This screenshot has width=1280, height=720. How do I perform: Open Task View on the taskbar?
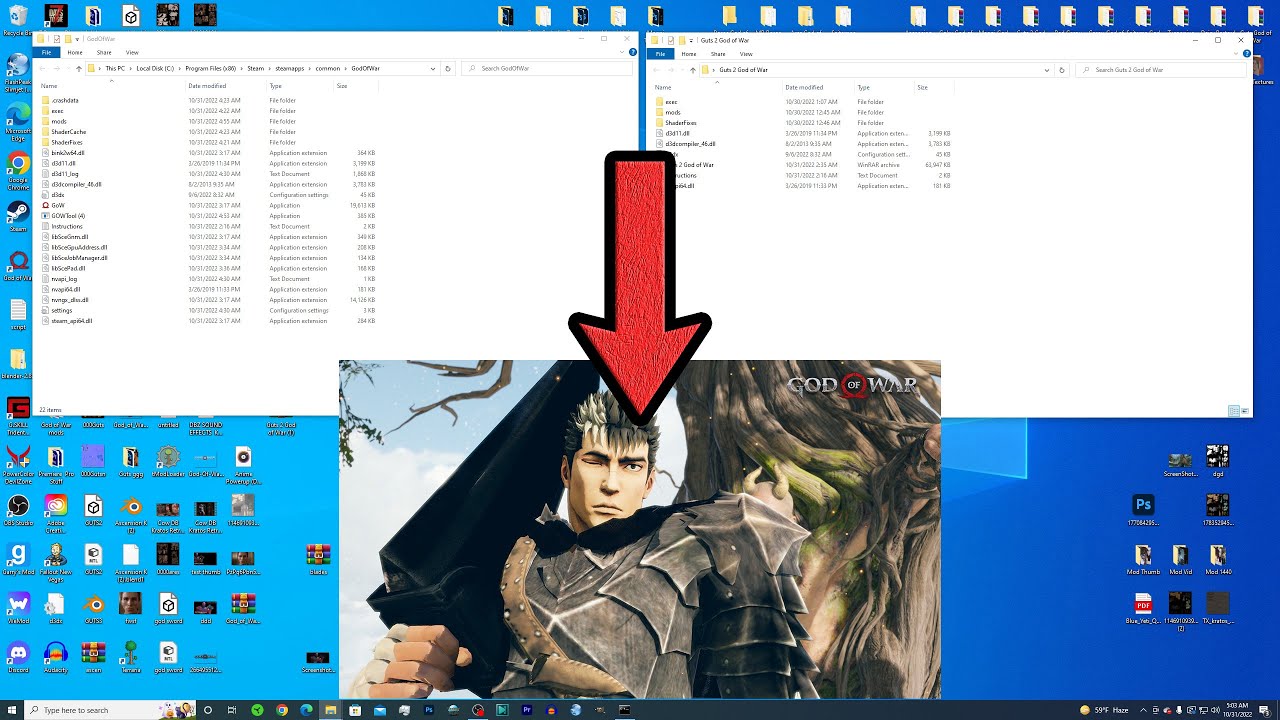click(232, 710)
